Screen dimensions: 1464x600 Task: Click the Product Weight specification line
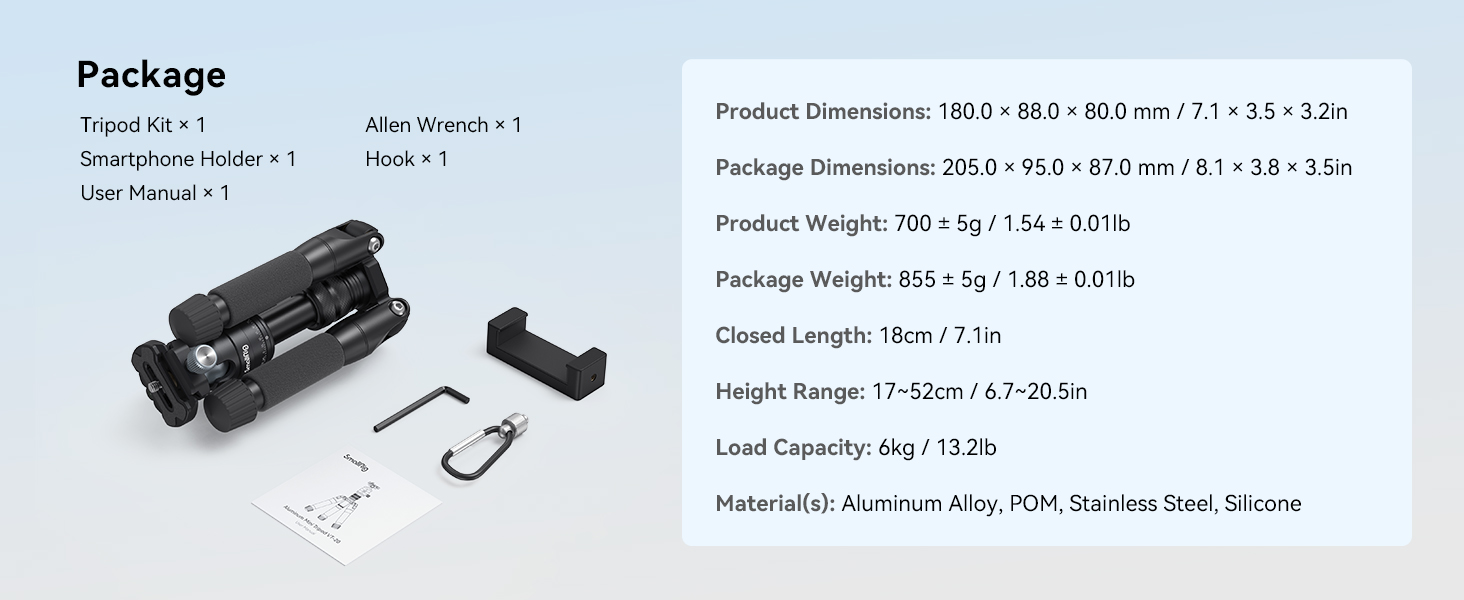click(x=922, y=223)
